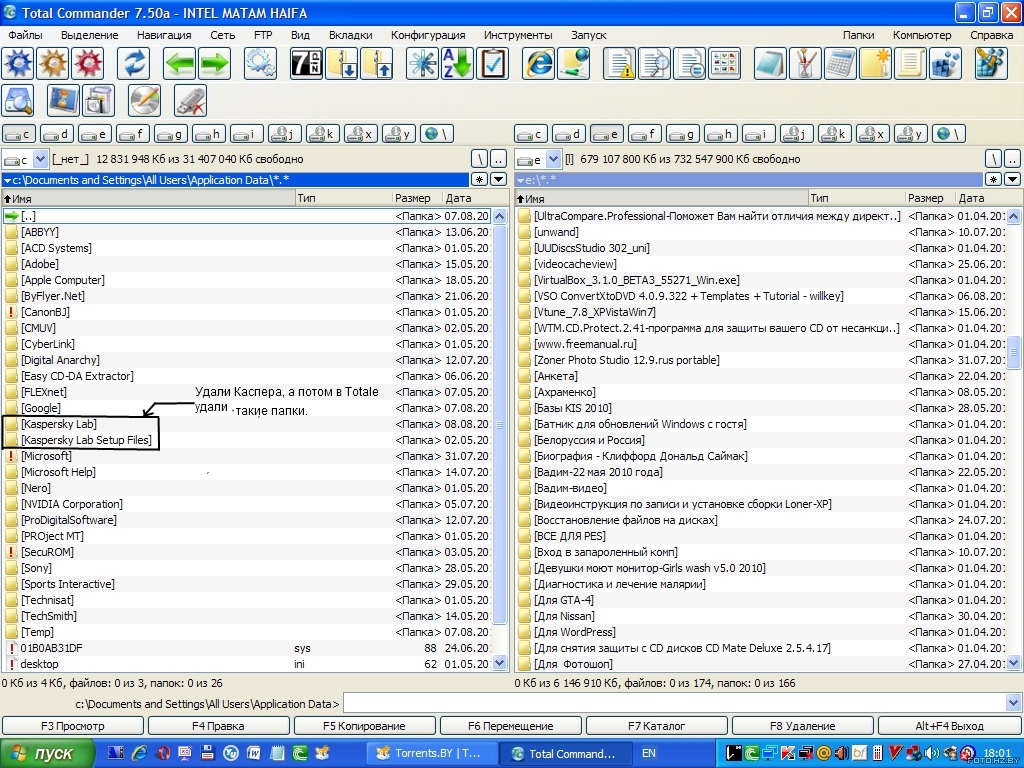
Task: Click the light blue gears settings icon
Action: [260, 64]
